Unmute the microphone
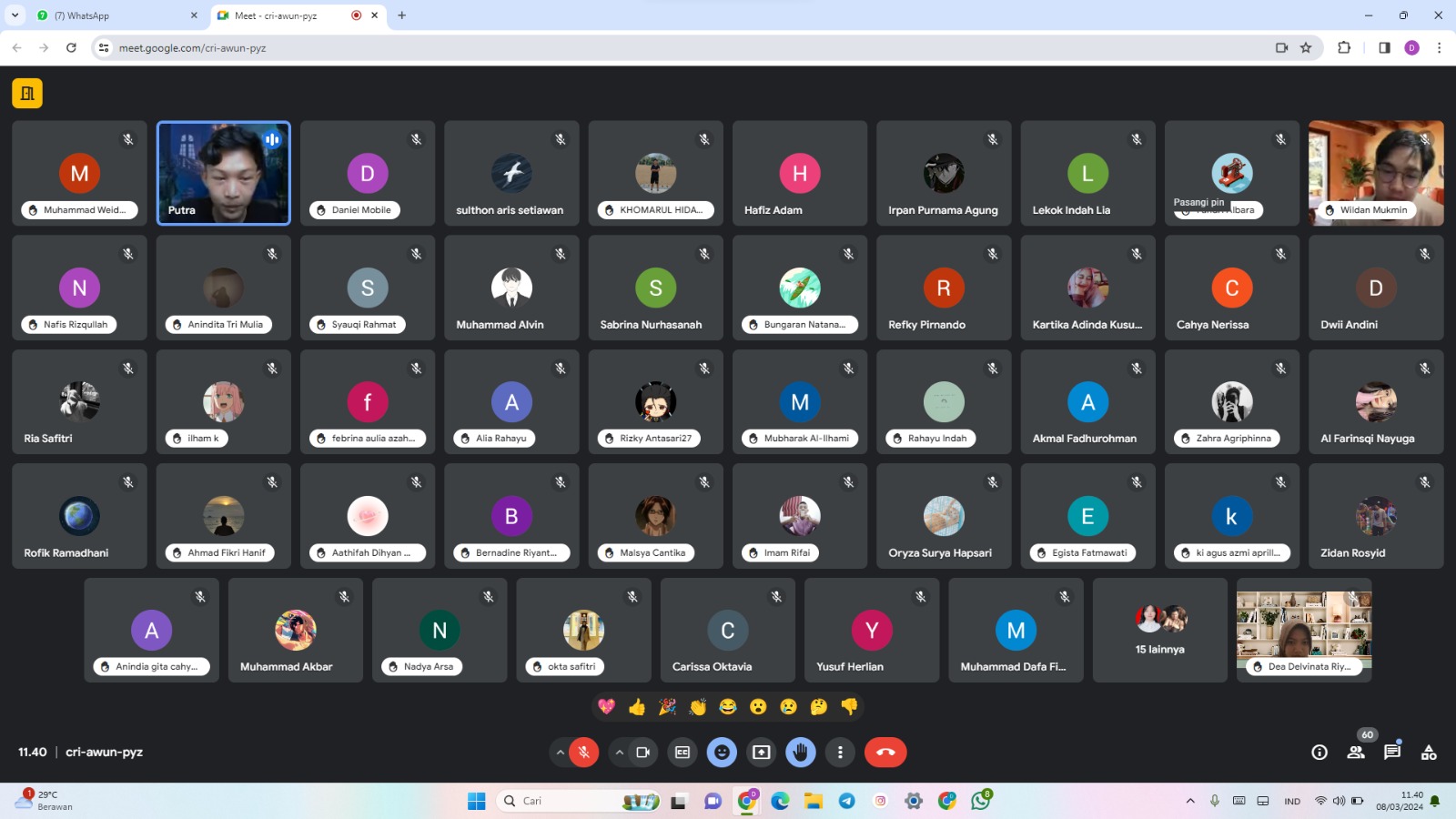1456x819 pixels. tap(584, 753)
